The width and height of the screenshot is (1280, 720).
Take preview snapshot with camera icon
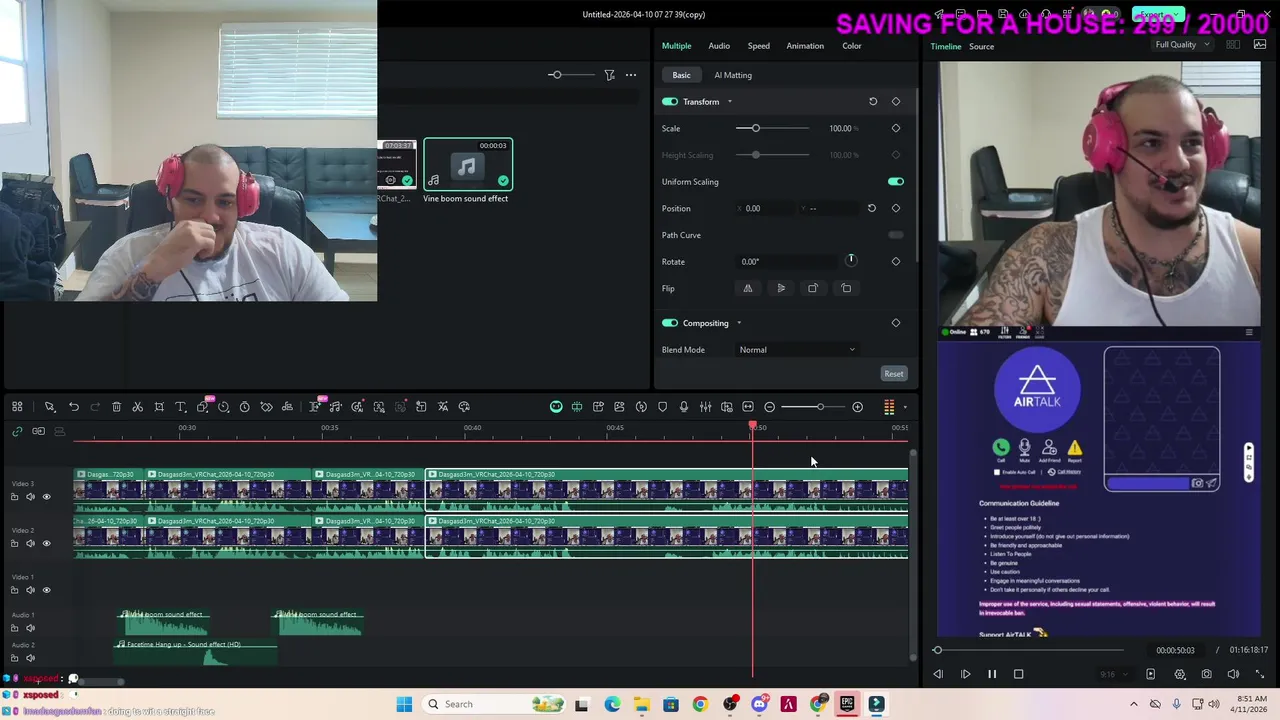(x=1206, y=674)
